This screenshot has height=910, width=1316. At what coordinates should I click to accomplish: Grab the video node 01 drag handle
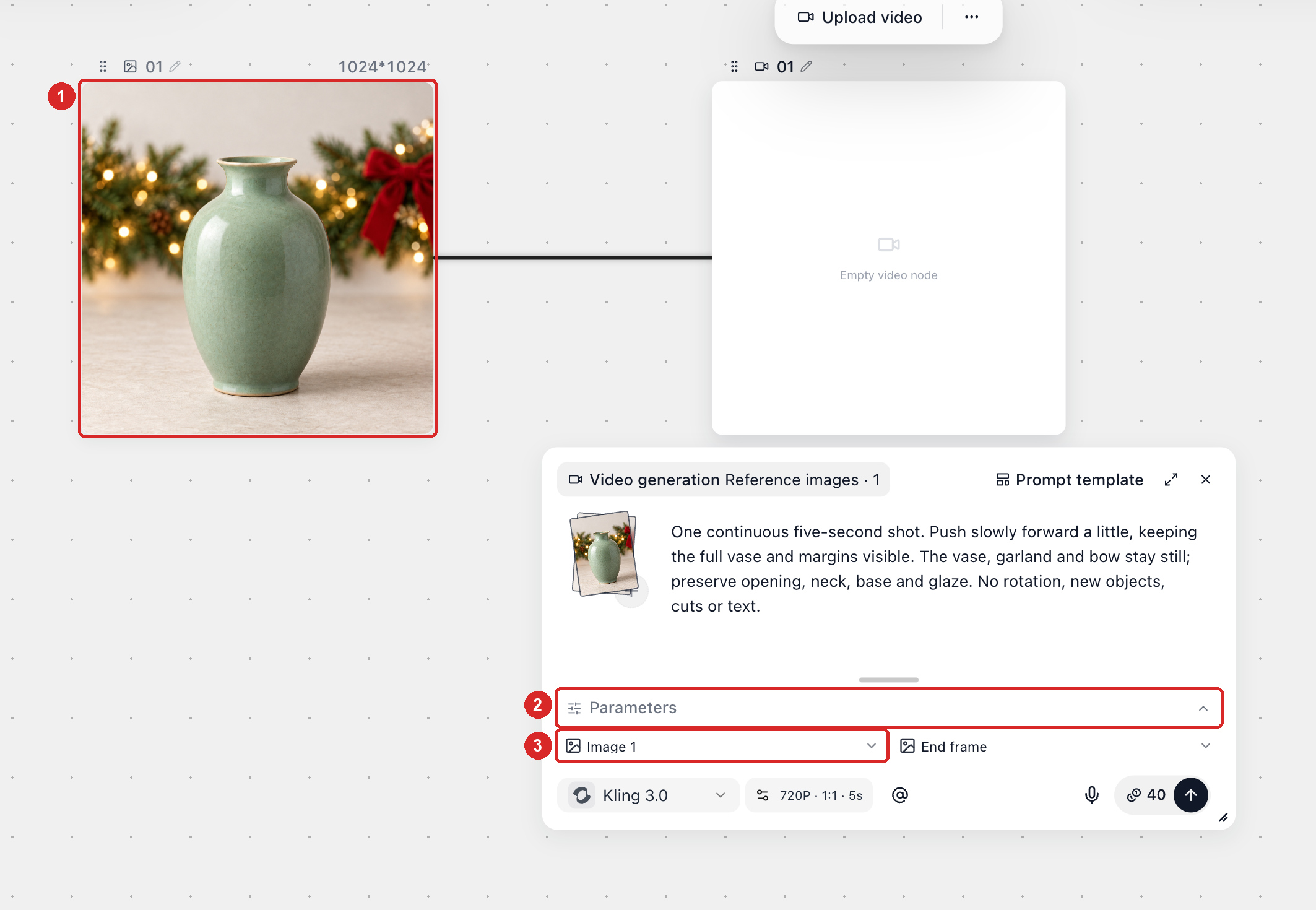[x=734, y=66]
